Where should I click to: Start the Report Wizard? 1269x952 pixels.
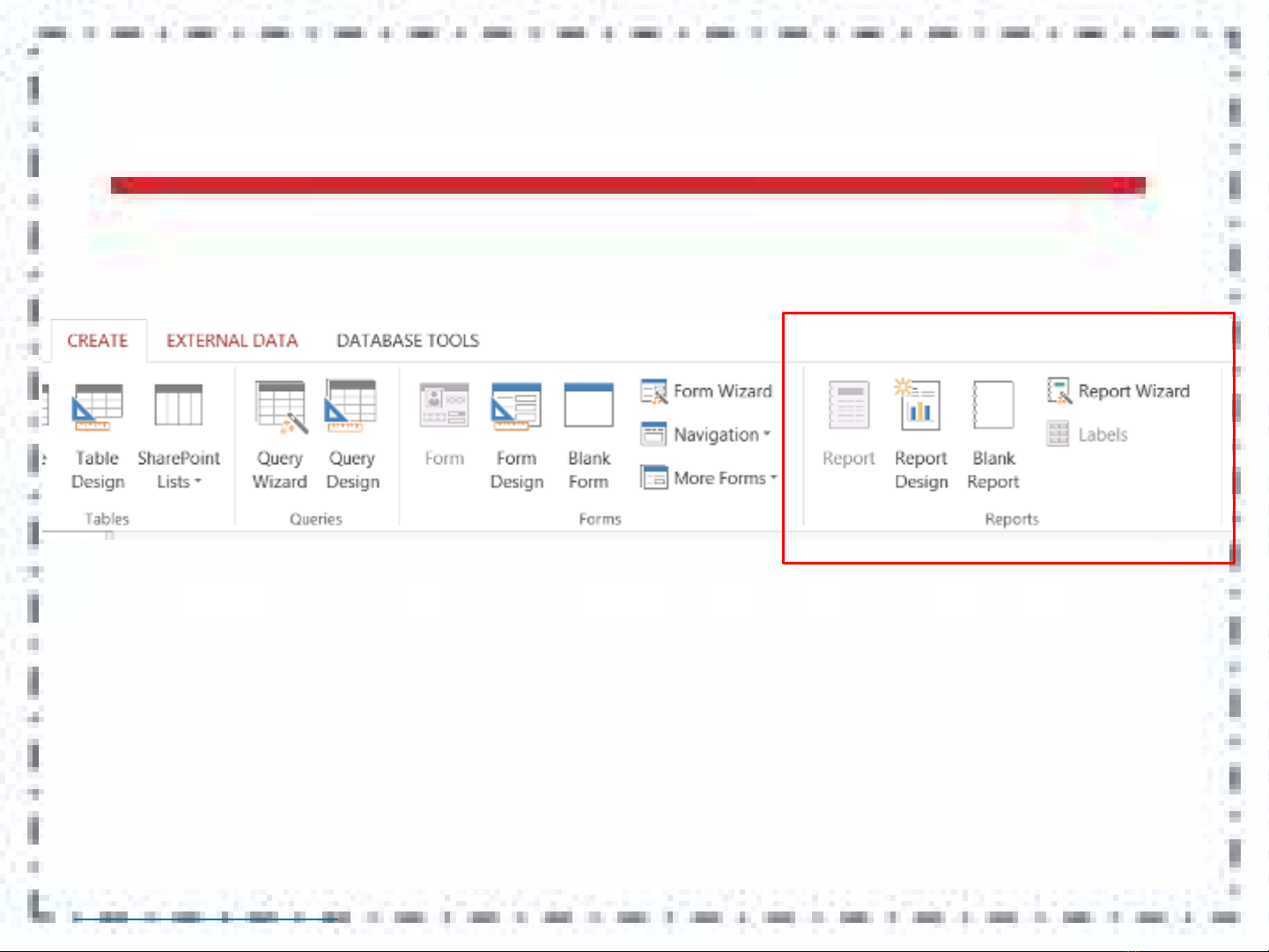1118,391
